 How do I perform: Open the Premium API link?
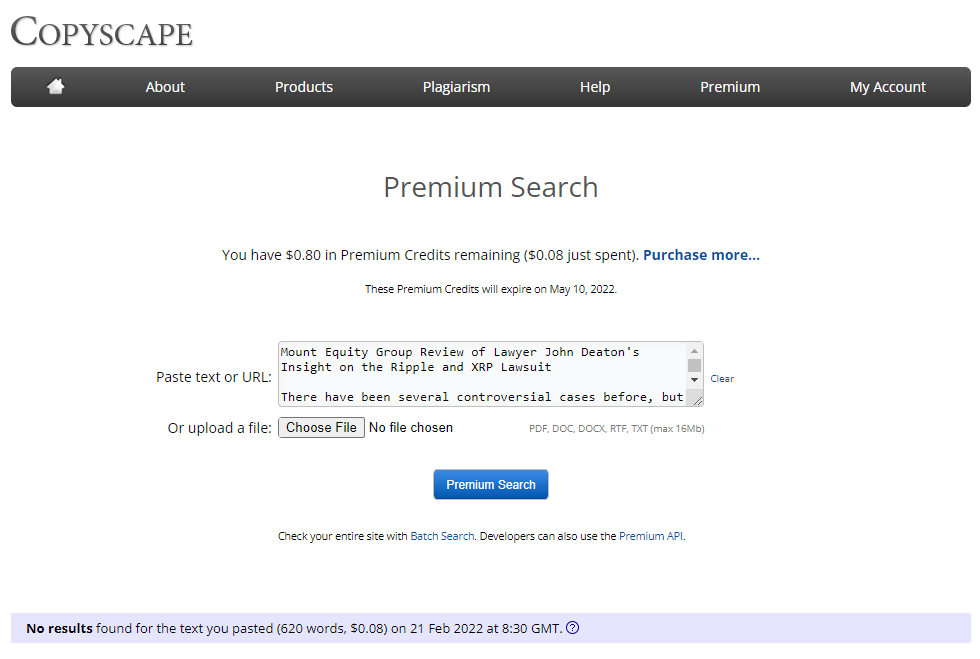coord(651,536)
